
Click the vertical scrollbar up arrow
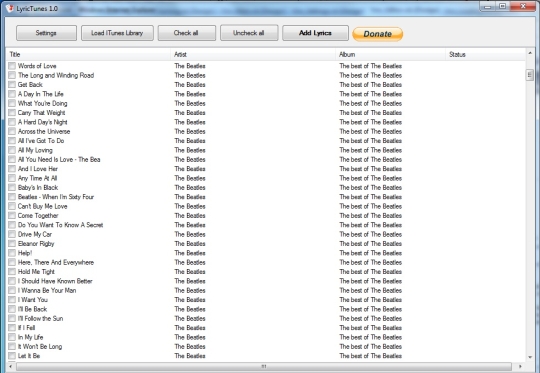tap(530, 53)
